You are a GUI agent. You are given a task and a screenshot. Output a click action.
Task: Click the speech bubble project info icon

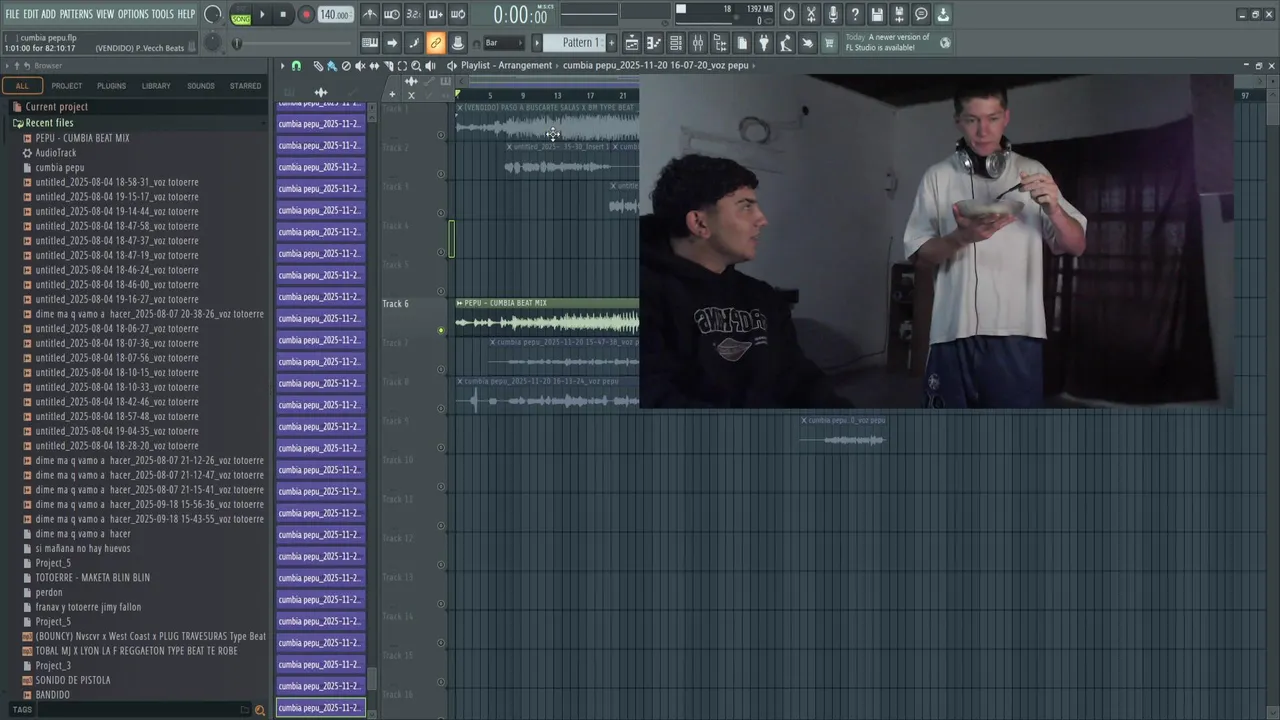(x=921, y=14)
